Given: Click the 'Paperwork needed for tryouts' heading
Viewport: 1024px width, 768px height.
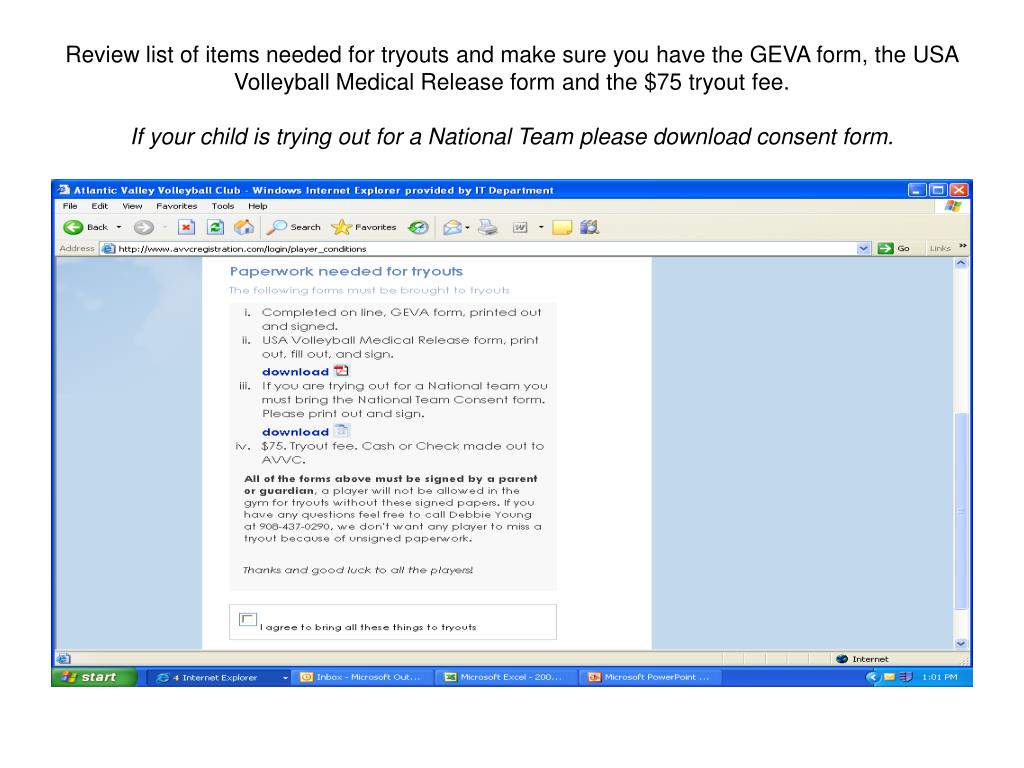Looking at the screenshot, I should coord(346,271).
